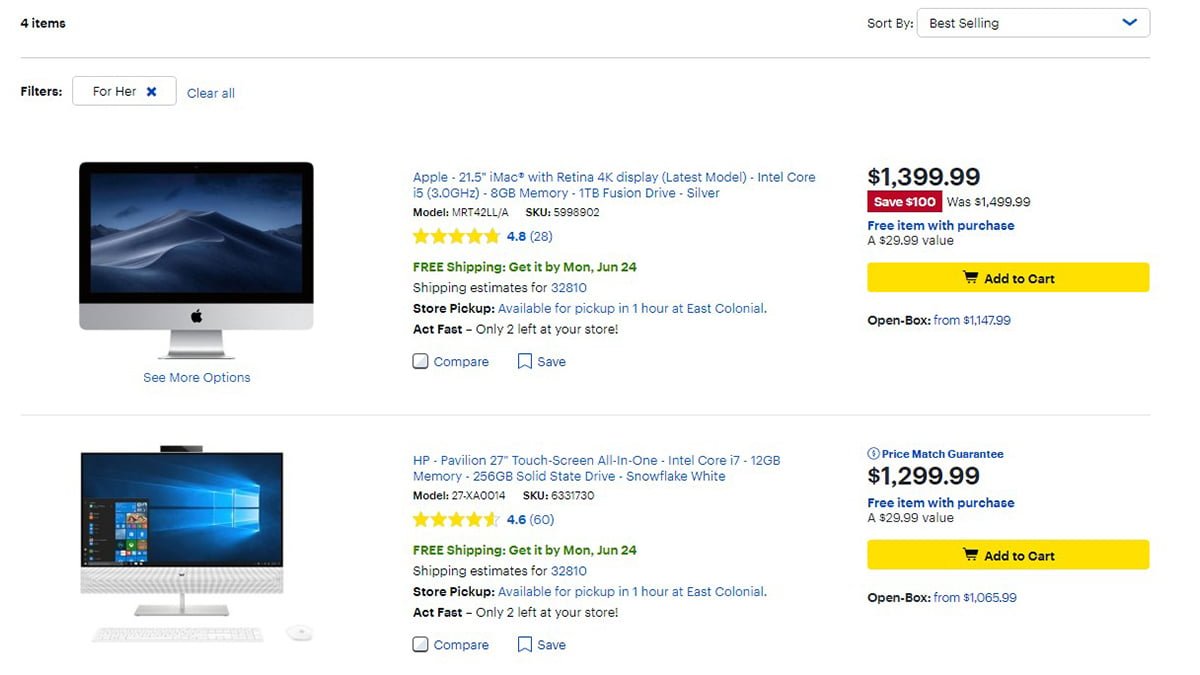Screen dimensions: 1200x675
Task: Click the cart icon on iMac's Add to Cart
Action: click(970, 278)
